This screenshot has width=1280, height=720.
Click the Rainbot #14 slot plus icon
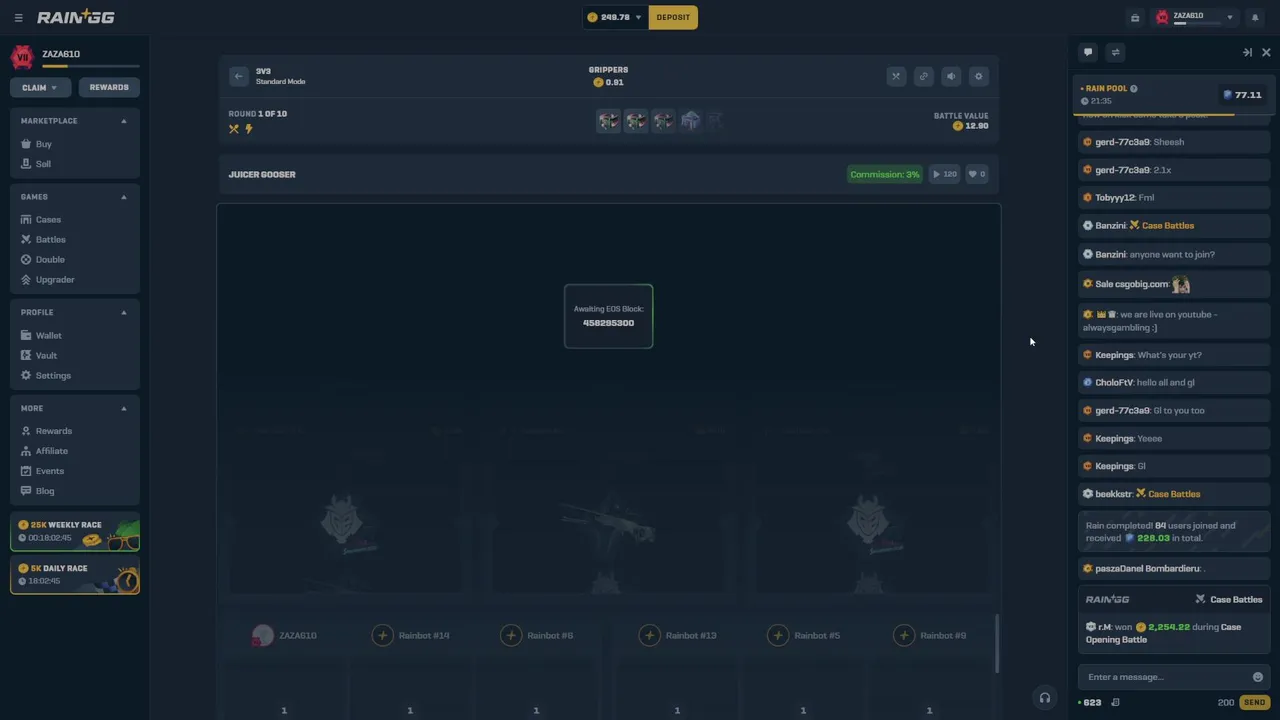click(383, 636)
